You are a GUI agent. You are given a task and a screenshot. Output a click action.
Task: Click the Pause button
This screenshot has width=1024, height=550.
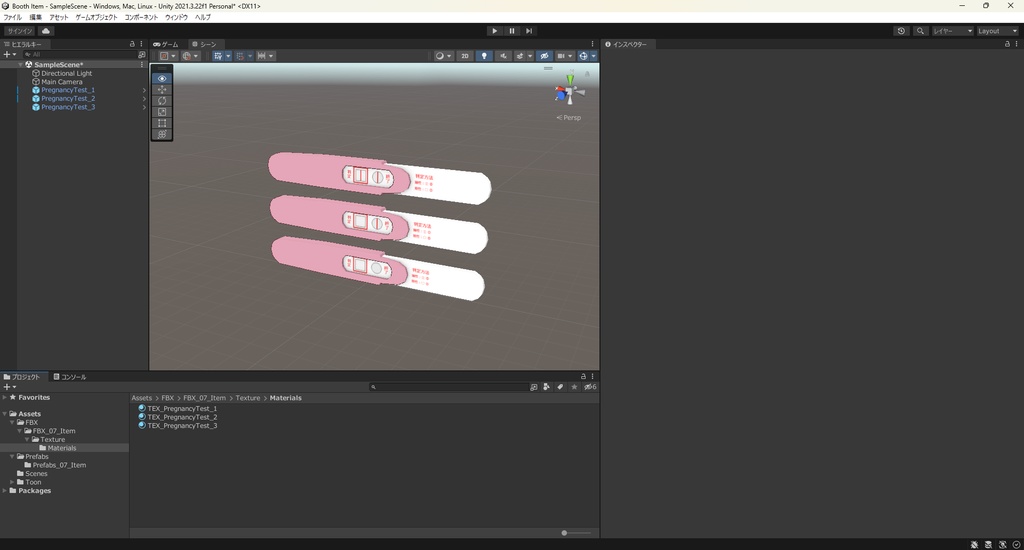tap(512, 31)
